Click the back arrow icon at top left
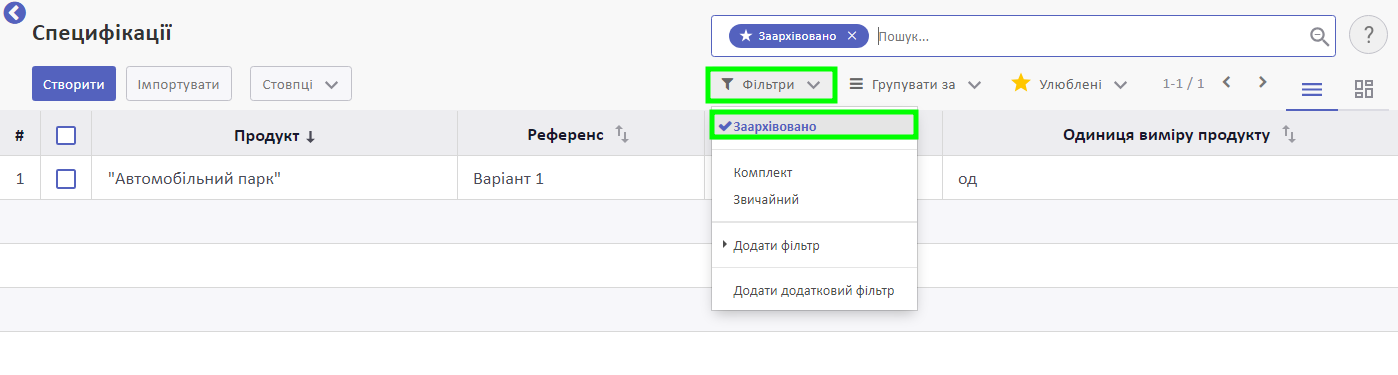Viewport: 1398px width, 375px height. pos(15,14)
